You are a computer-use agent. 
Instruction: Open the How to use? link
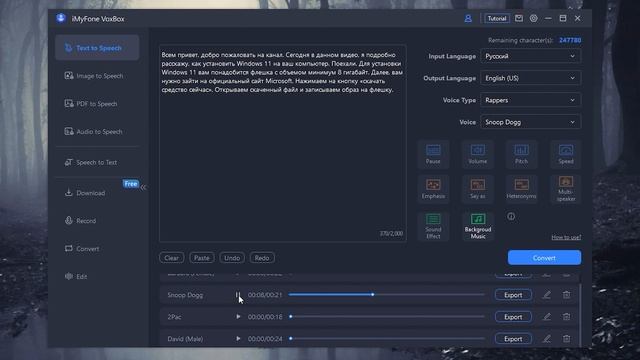[x=566, y=237]
